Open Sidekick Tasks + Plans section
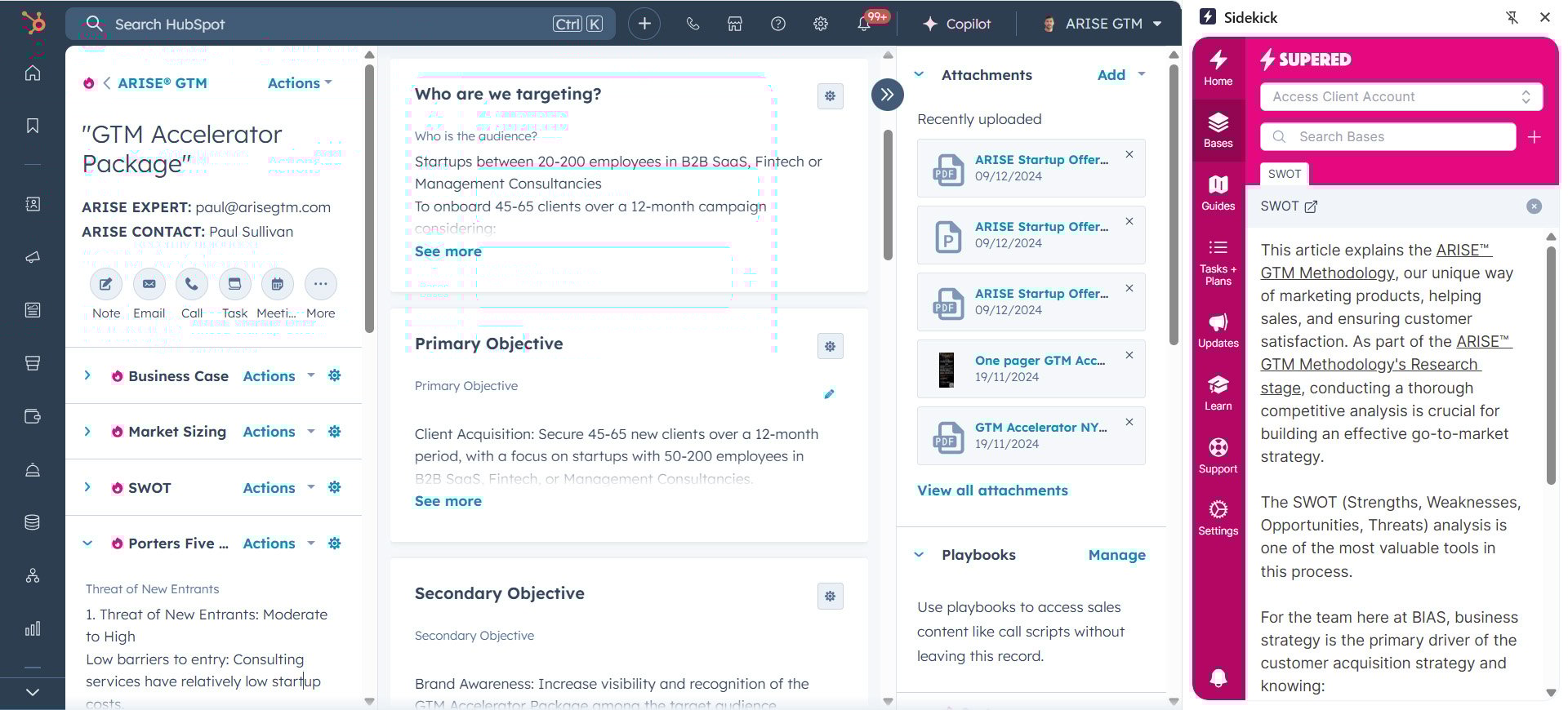The width and height of the screenshot is (1568, 710). point(1218,262)
